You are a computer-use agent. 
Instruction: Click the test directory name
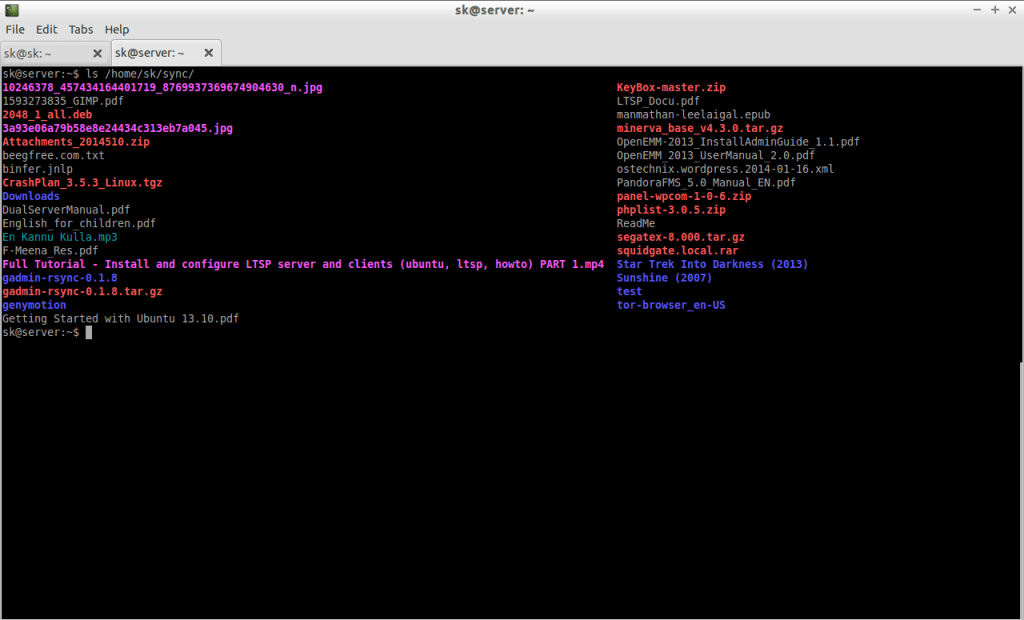(x=630, y=291)
